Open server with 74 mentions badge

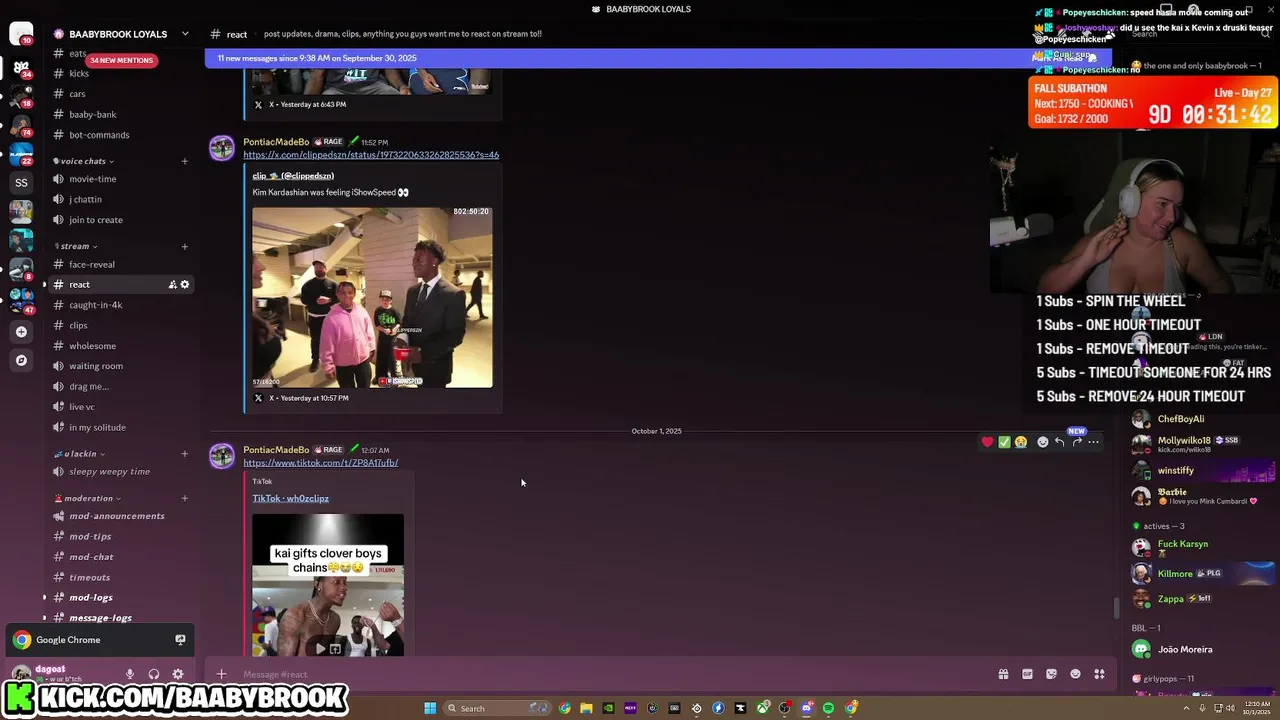[21, 126]
